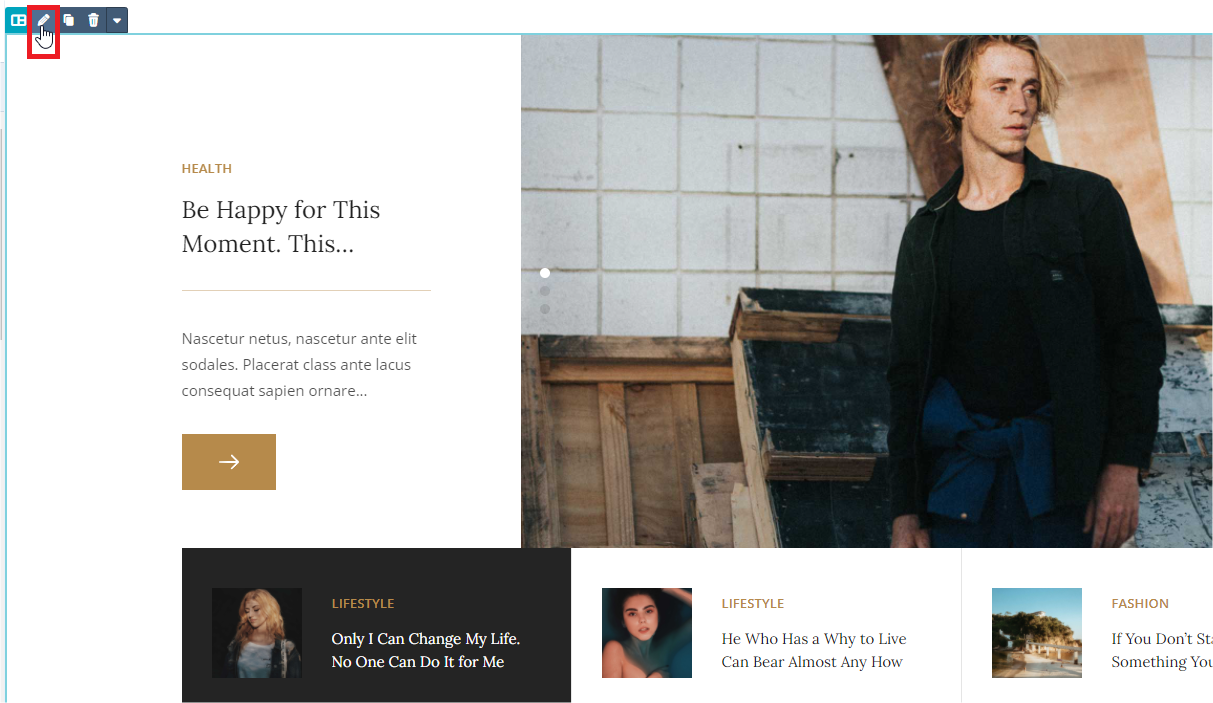The height and width of the screenshot is (703, 1213).
Task: Click the blonde woman post thumbnail
Action: click(x=257, y=633)
